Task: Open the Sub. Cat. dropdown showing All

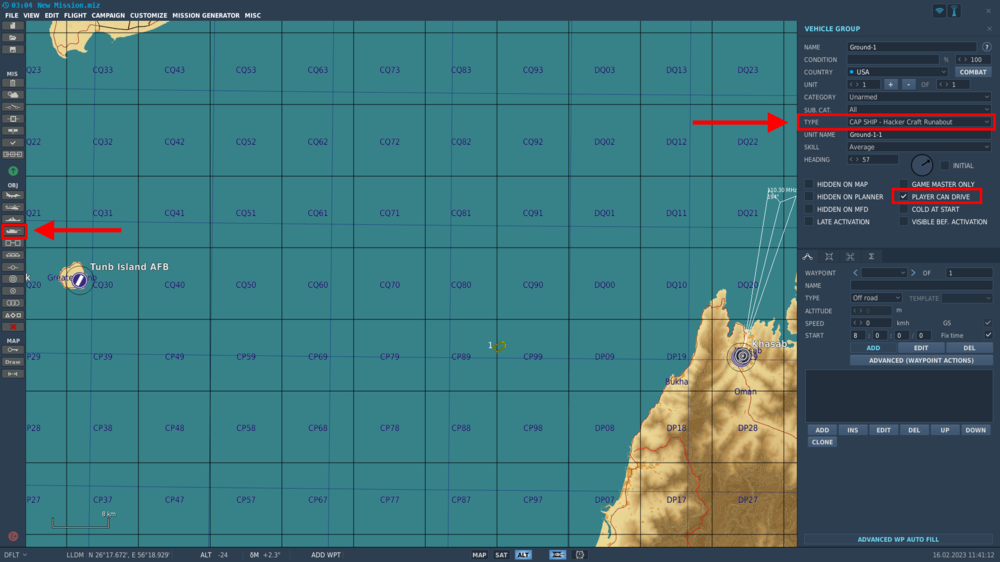Action: 919,110
